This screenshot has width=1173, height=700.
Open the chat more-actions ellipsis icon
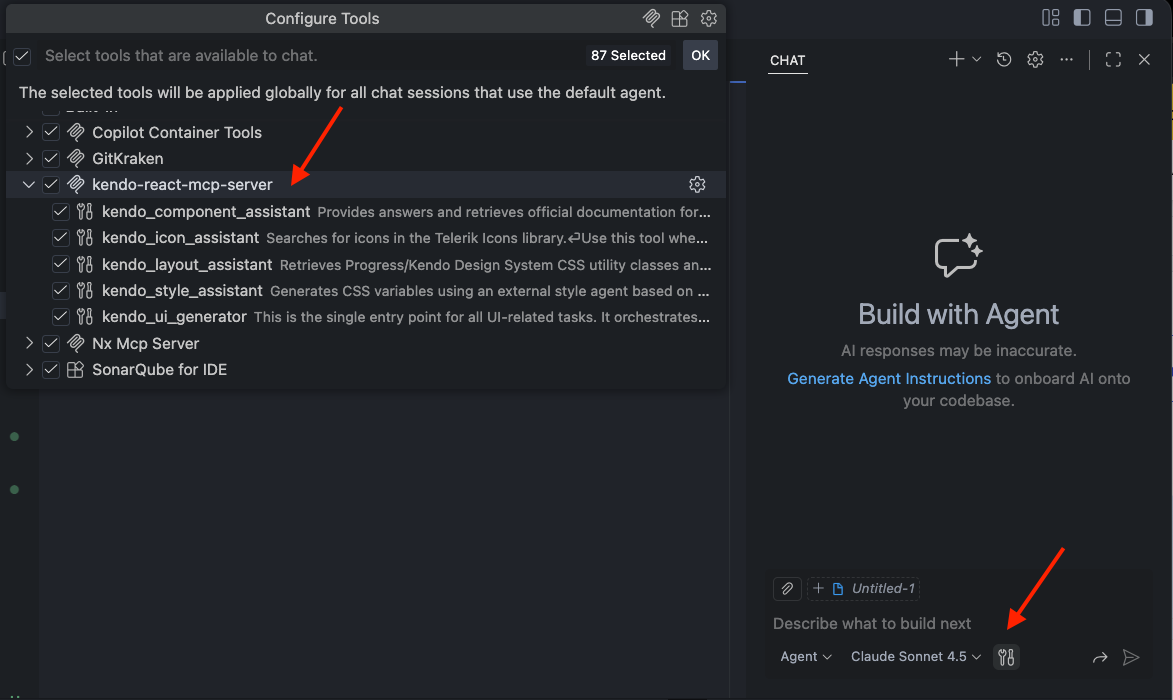pos(1066,59)
